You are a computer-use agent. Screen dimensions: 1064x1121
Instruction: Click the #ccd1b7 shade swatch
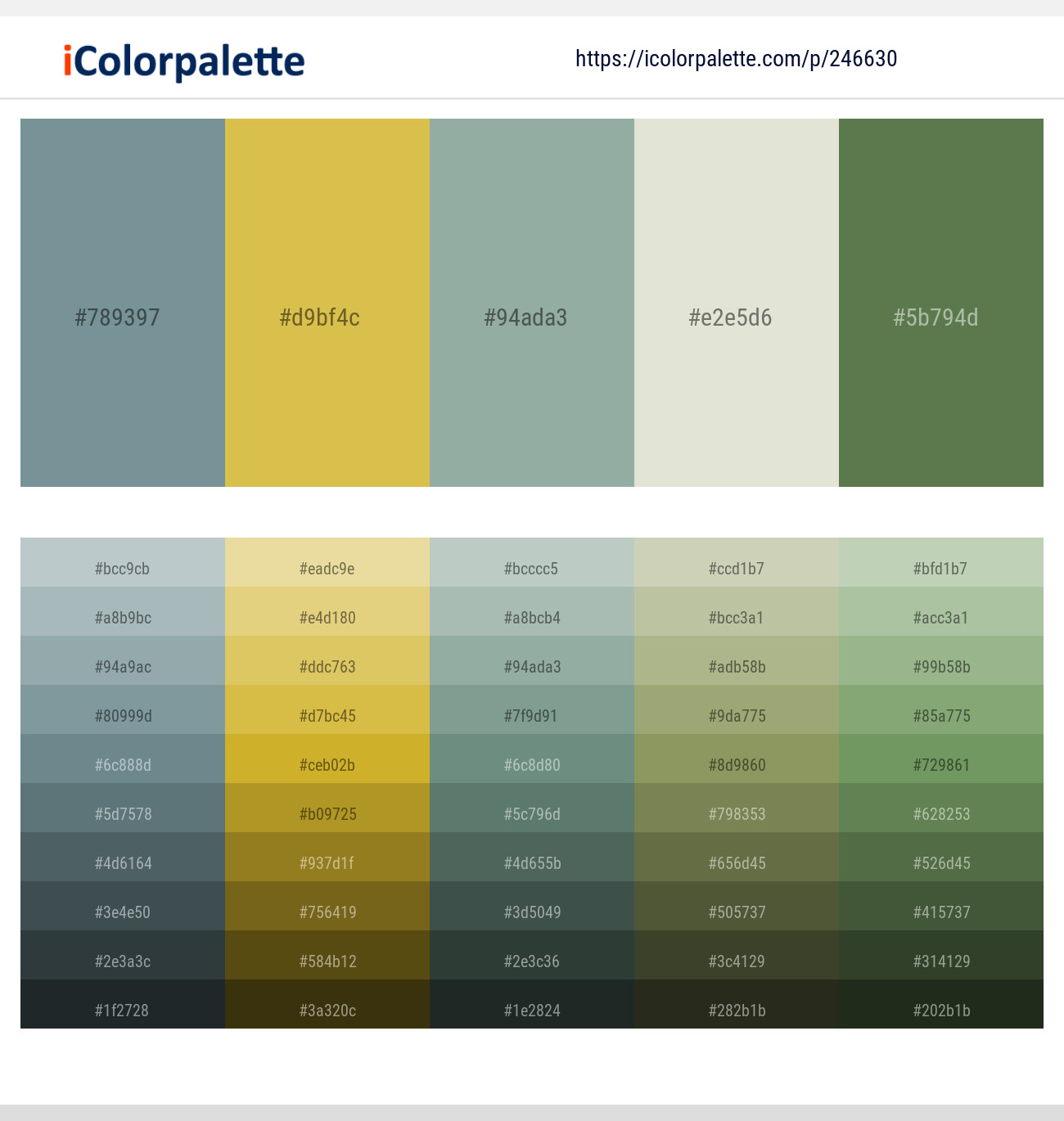coord(736,569)
